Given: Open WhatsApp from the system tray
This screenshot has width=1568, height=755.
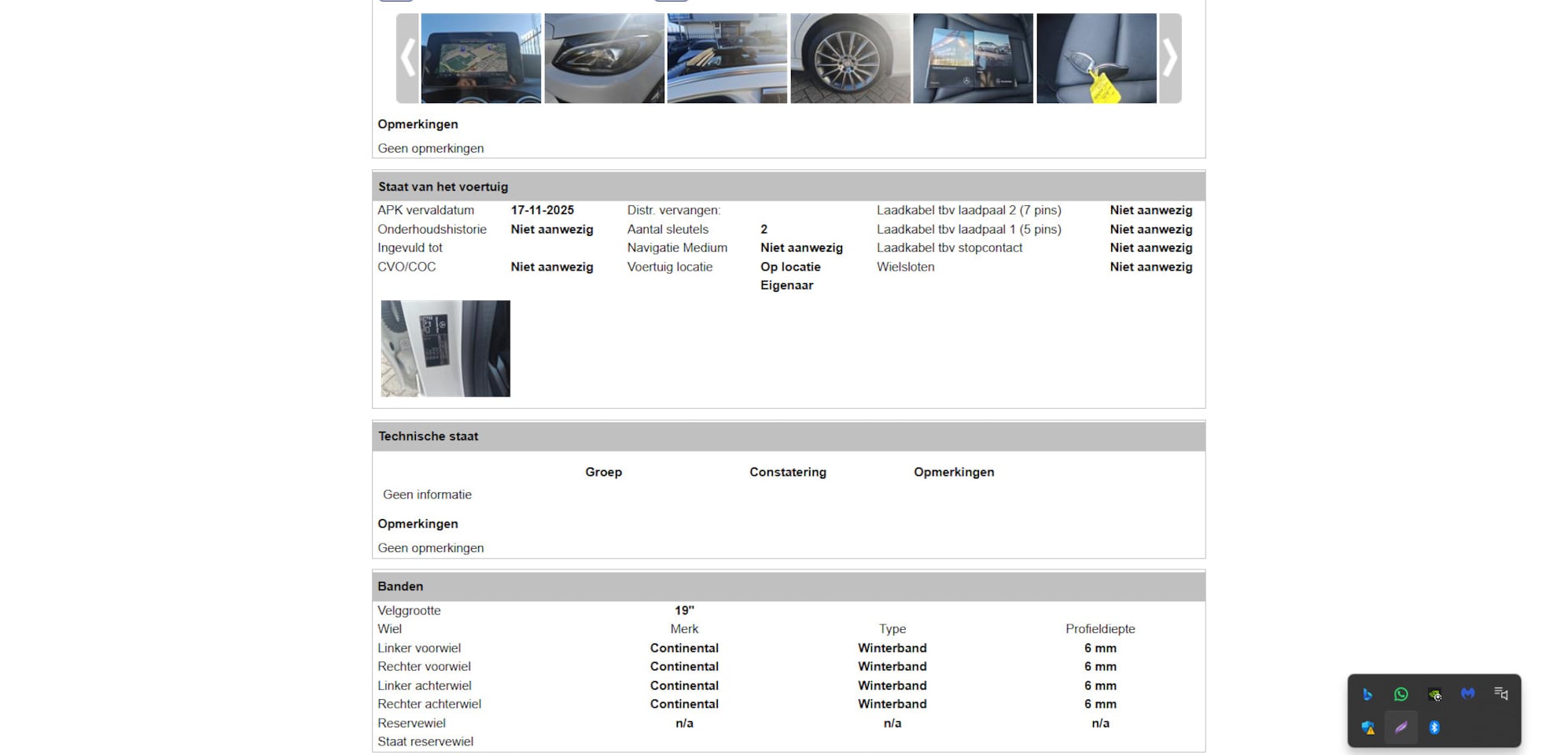Looking at the screenshot, I should click(x=1401, y=694).
